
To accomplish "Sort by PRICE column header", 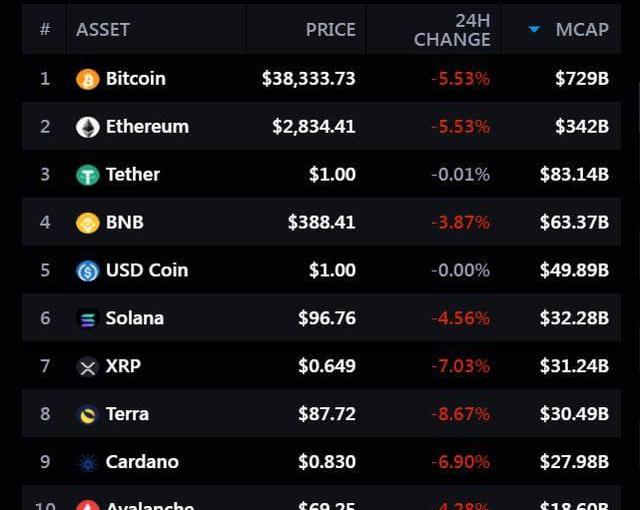I will click(331, 29).
